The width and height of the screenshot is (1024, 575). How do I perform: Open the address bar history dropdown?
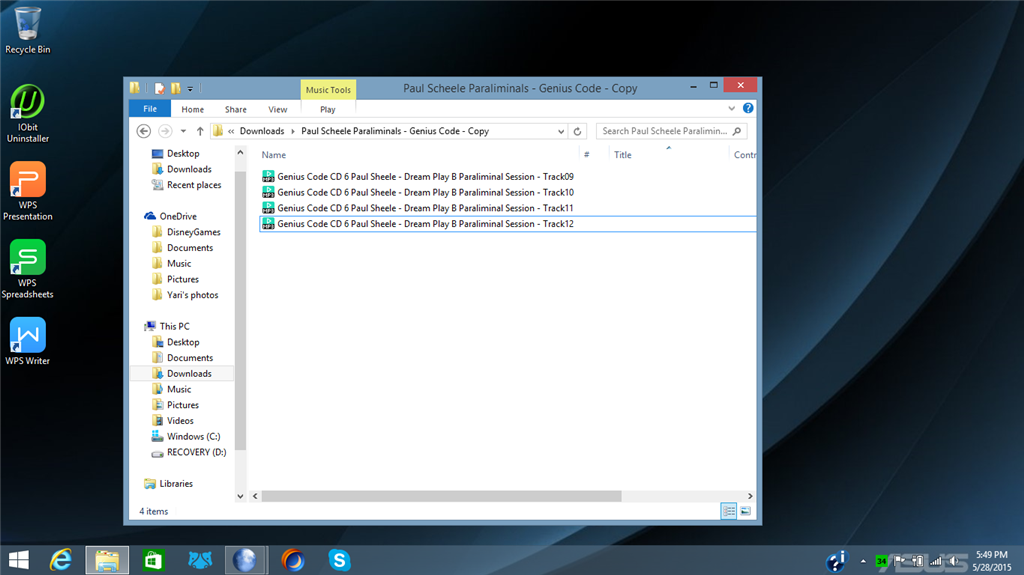tap(560, 131)
